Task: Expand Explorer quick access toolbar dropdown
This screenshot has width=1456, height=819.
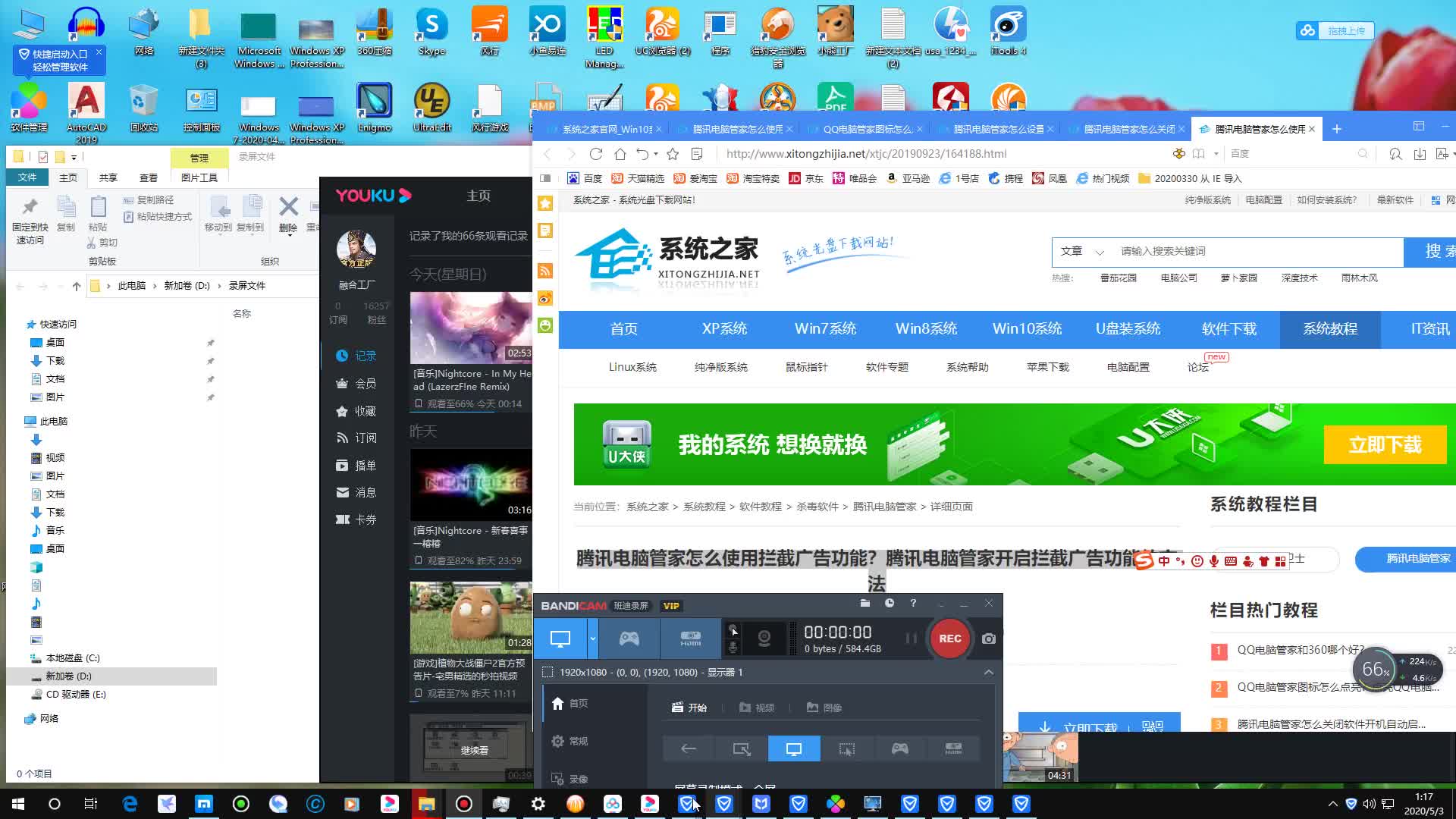Action: tap(74, 157)
